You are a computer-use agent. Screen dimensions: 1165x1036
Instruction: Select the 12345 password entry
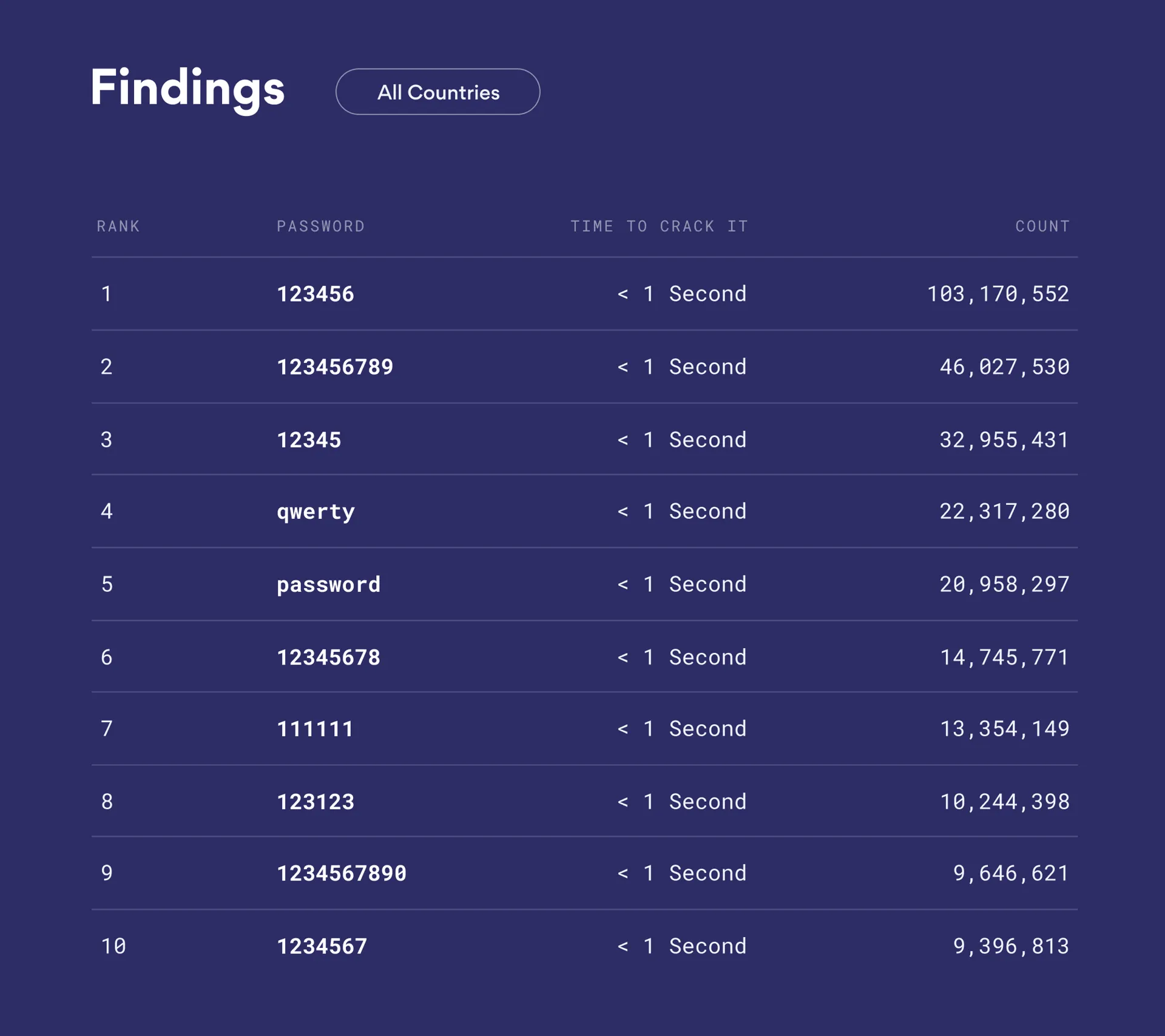(309, 440)
